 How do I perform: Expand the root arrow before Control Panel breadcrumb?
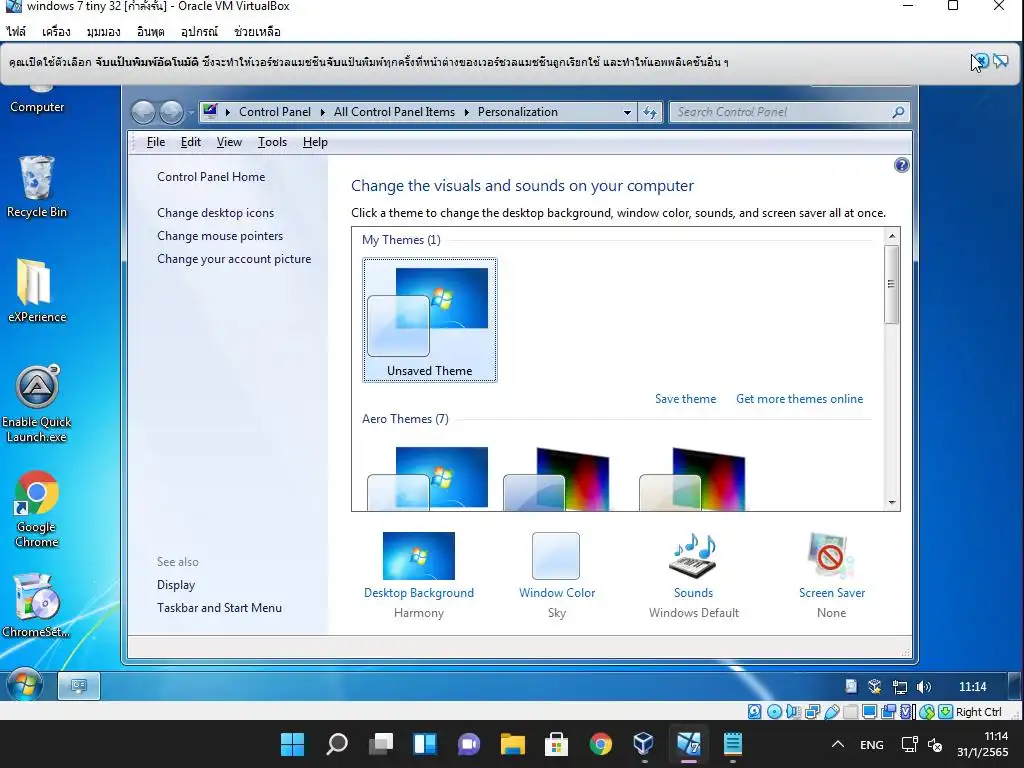tap(228, 112)
